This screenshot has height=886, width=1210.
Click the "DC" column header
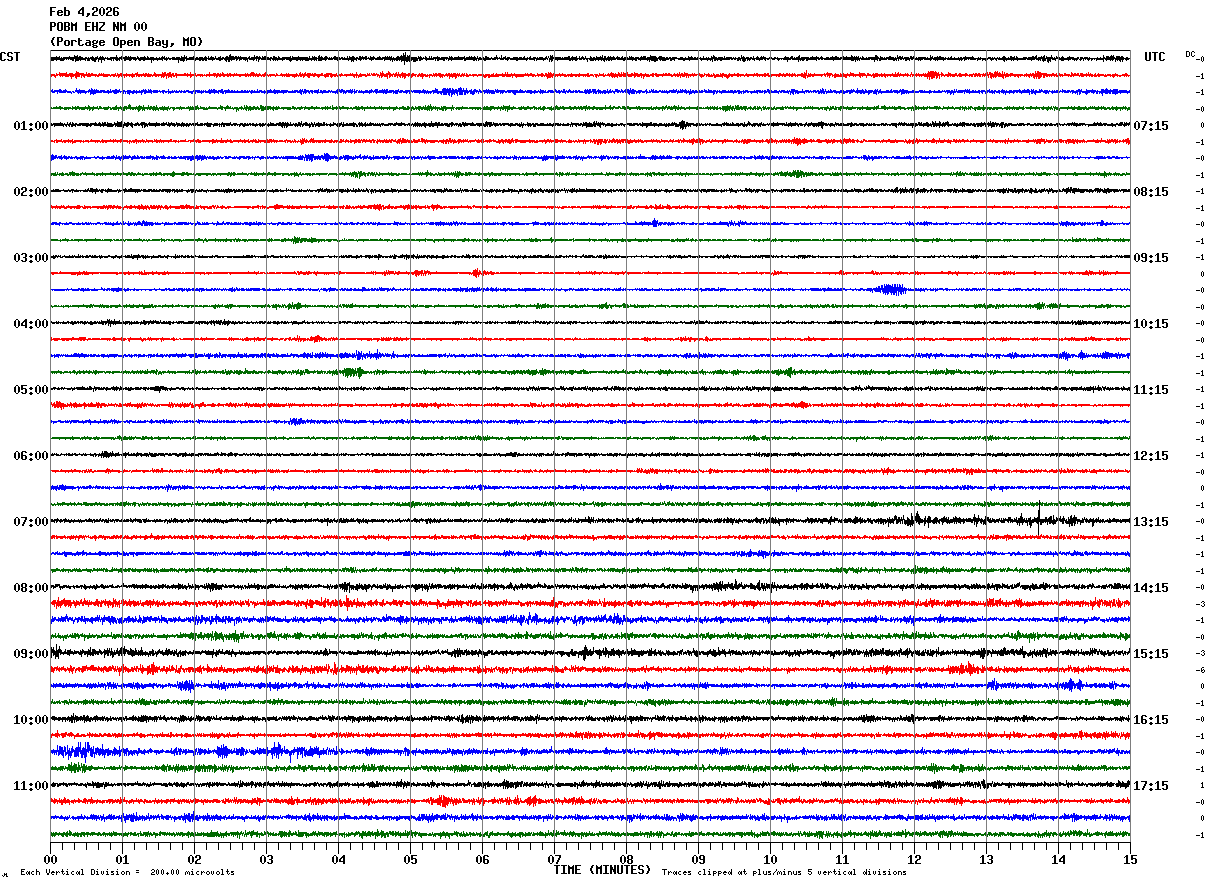1190,54
